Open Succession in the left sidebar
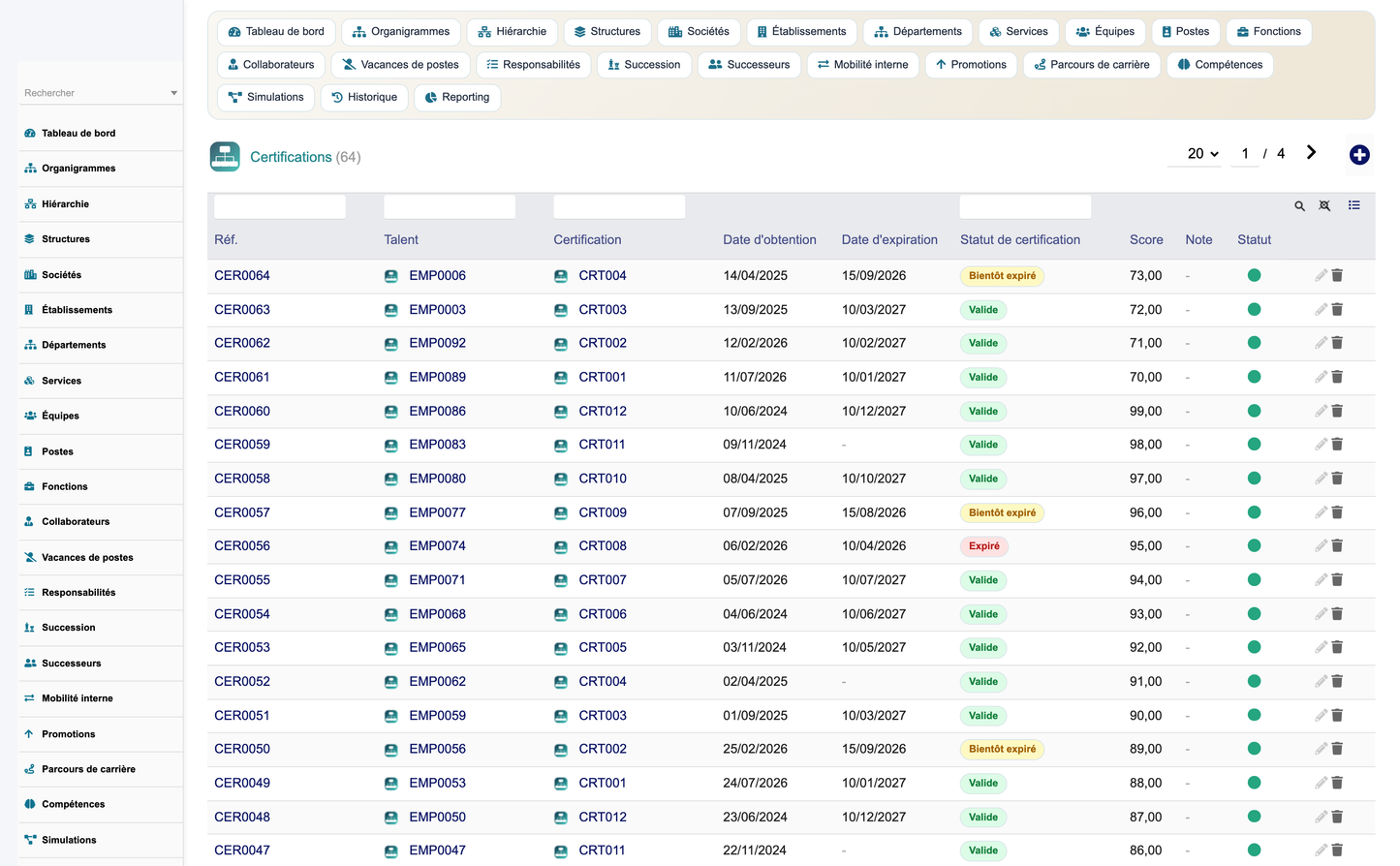This screenshot has width=1400, height=866. click(x=69, y=628)
